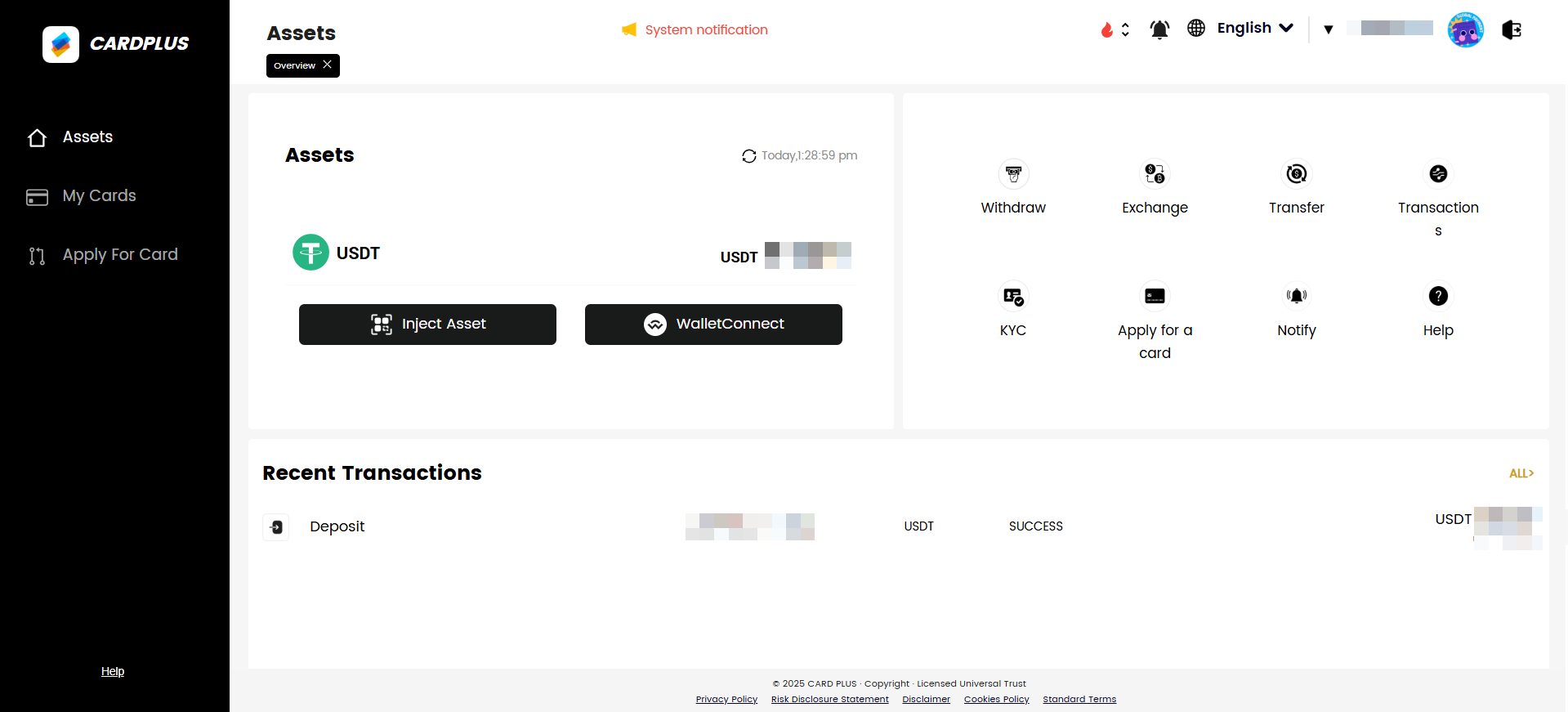Open the Notify bell shortcut
The width and height of the screenshot is (1568, 712).
pyautogui.click(x=1296, y=296)
